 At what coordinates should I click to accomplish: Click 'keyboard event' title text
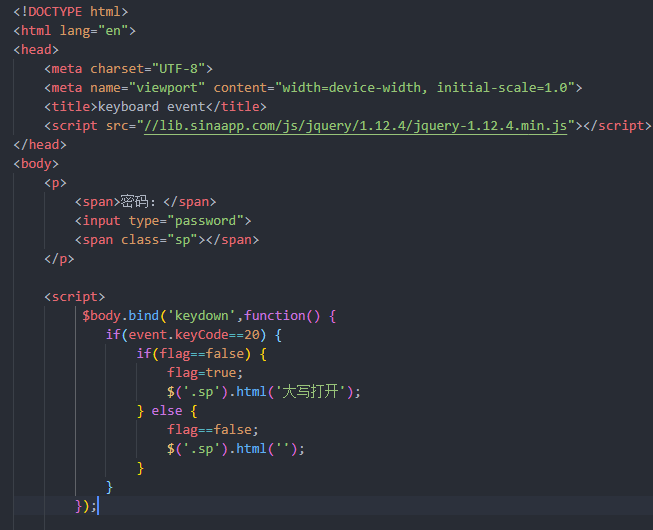click(x=152, y=107)
